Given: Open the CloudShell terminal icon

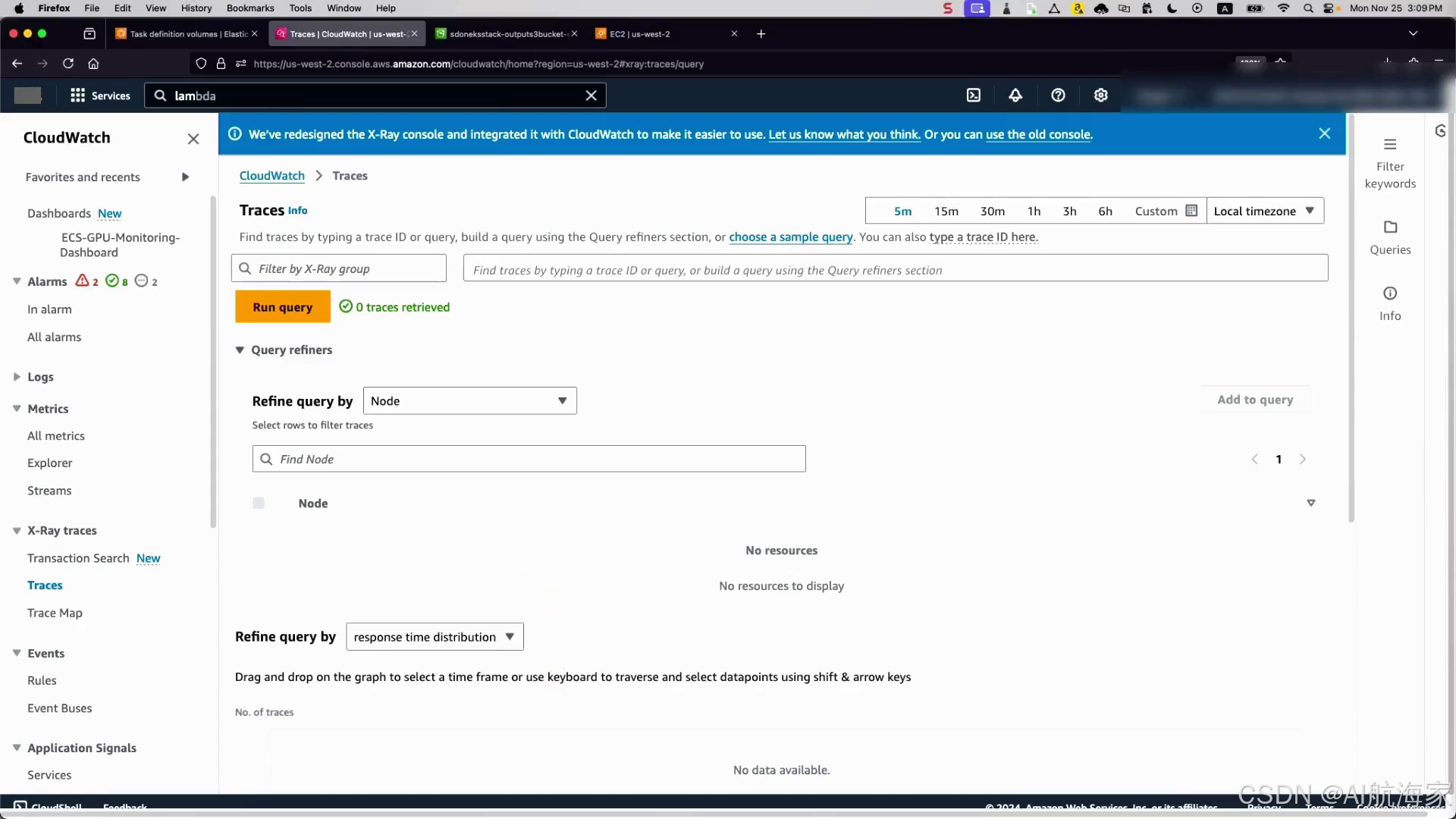Looking at the screenshot, I should click(x=973, y=96).
